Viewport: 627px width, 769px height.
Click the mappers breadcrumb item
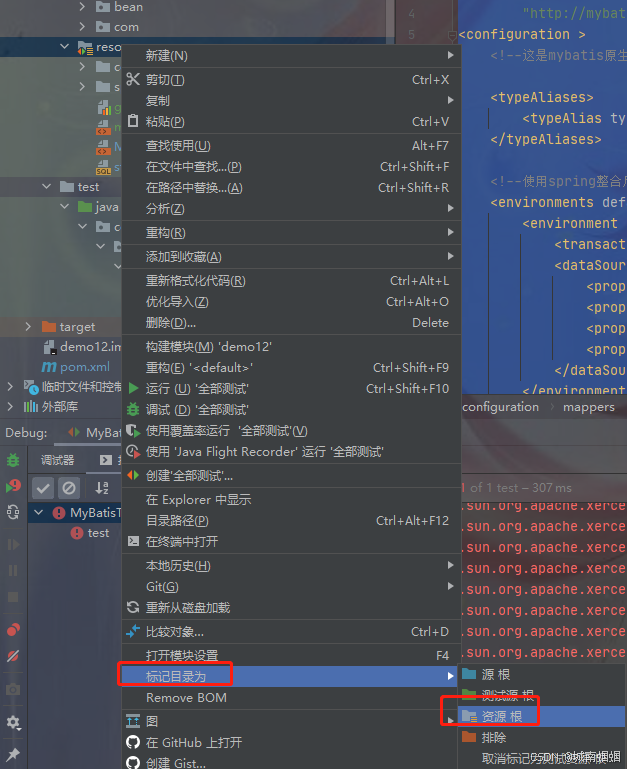(x=589, y=407)
